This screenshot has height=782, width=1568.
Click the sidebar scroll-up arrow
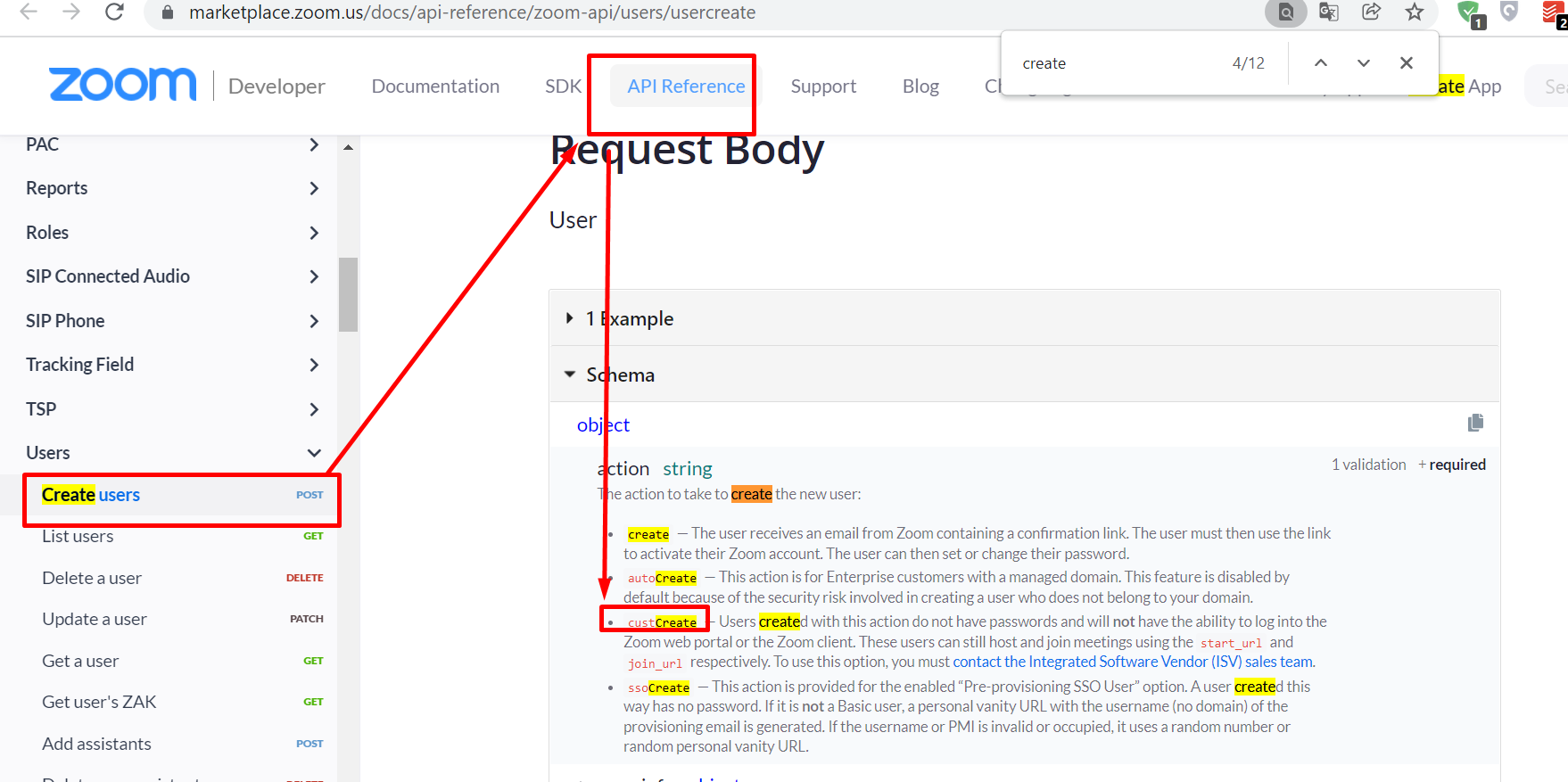(x=348, y=147)
